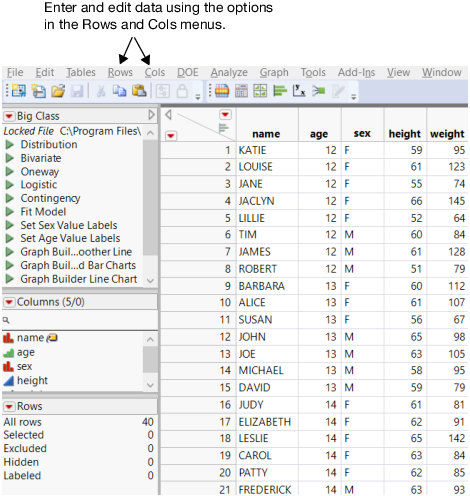
Task: Select row number 10 in the grid
Action: [198, 303]
